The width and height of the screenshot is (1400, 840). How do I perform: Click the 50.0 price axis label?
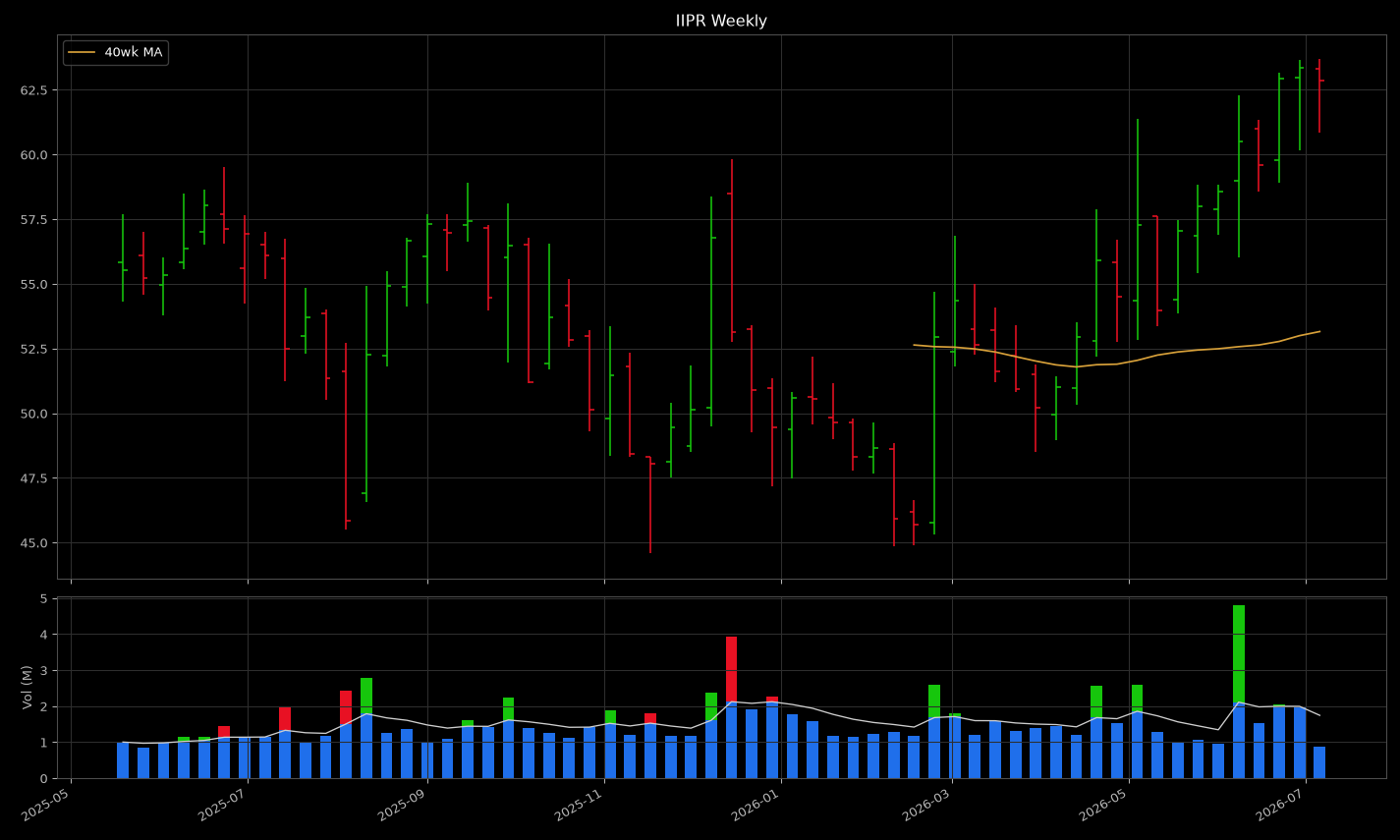(33, 414)
